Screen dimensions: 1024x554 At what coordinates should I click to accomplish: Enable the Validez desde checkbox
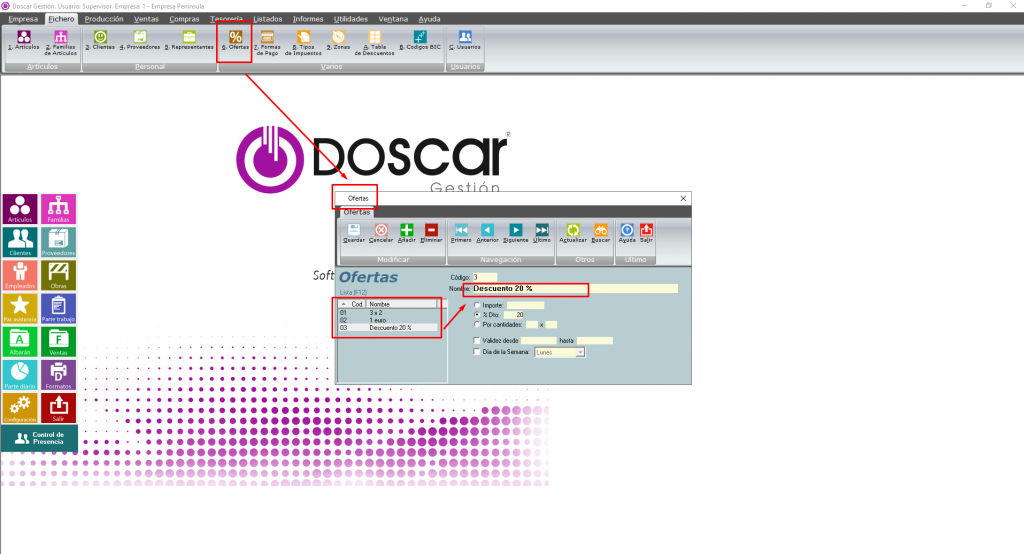[477, 340]
